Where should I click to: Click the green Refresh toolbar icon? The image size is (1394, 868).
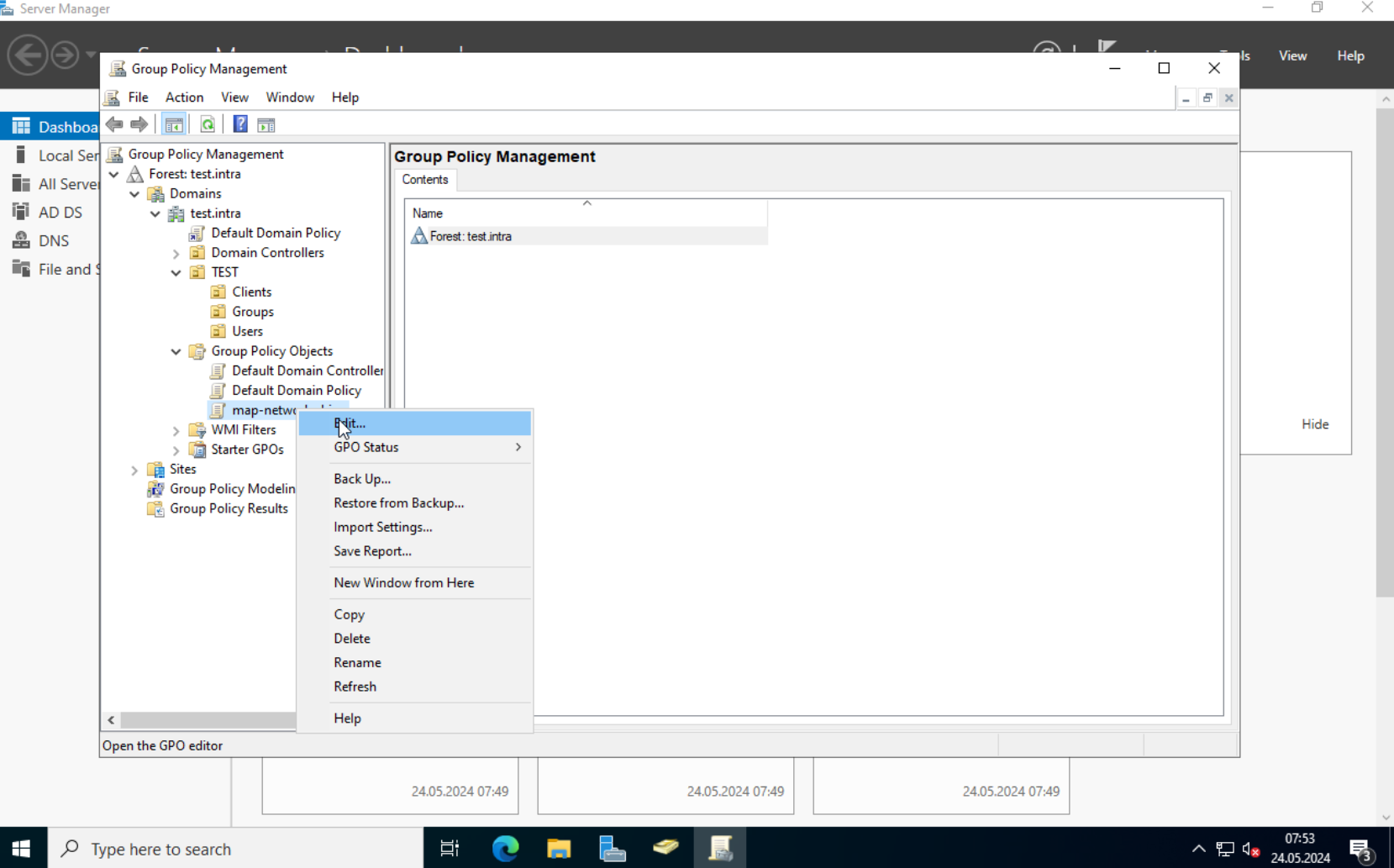(x=208, y=124)
